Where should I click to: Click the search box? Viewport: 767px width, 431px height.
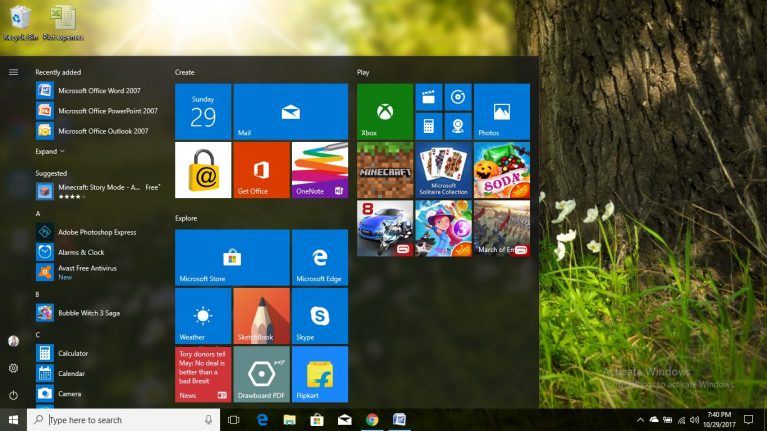click(x=123, y=420)
